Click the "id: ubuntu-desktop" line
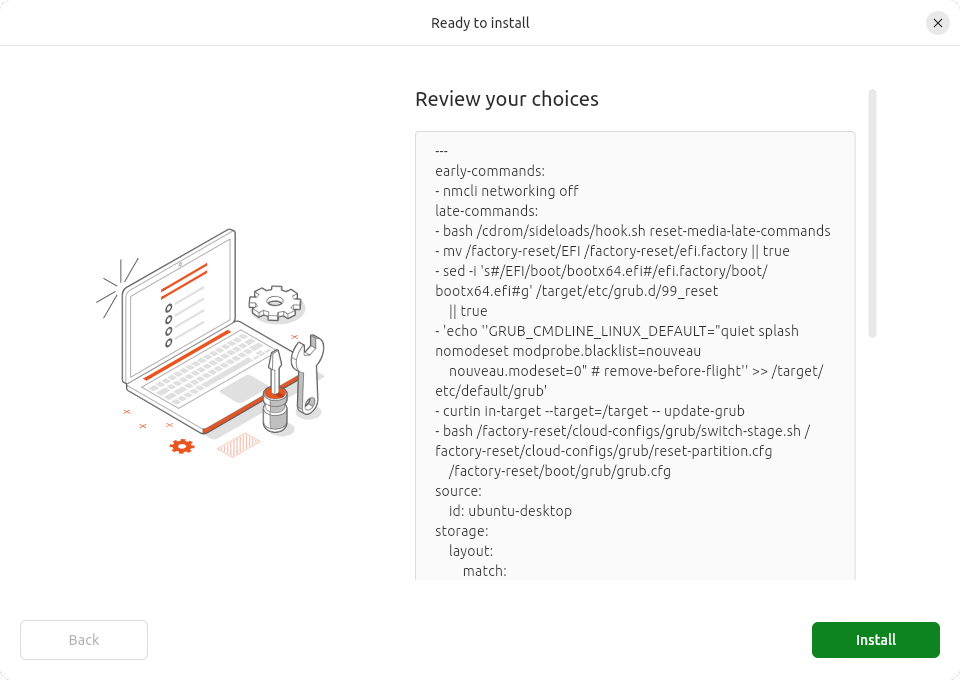The height and width of the screenshot is (680, 960). (x=510, y=511)
